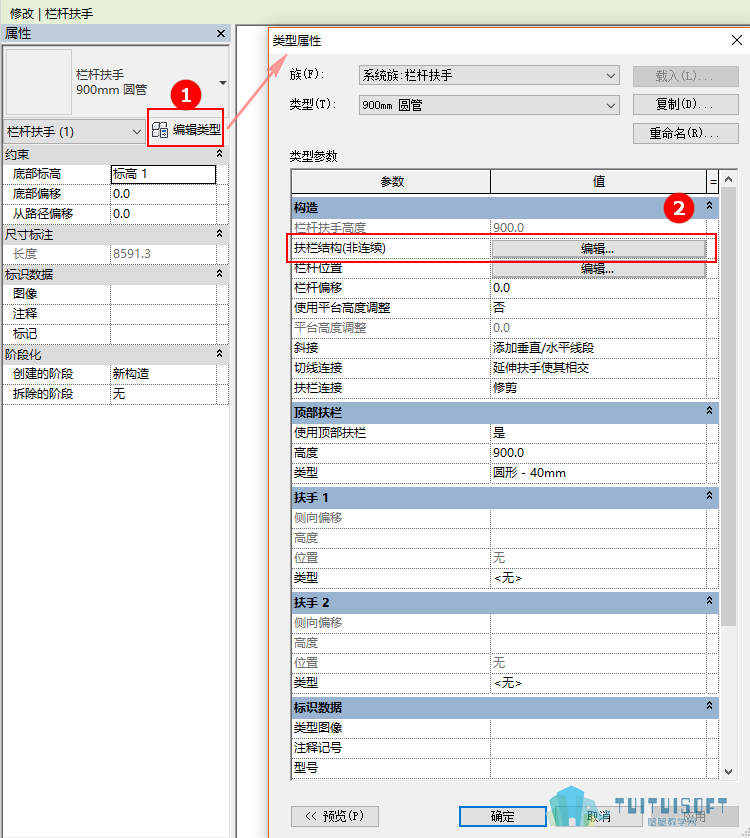Click the 复制(D)... duplicate button
This screenshot has width=750, height=838.
pyautogui.click(x=685, y=104)
